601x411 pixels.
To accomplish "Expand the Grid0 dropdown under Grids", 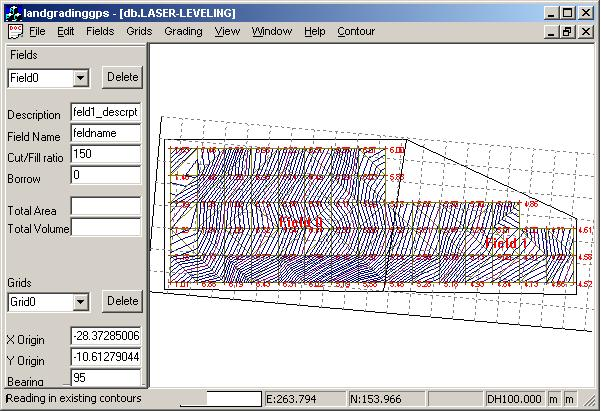I will point(81,301).
